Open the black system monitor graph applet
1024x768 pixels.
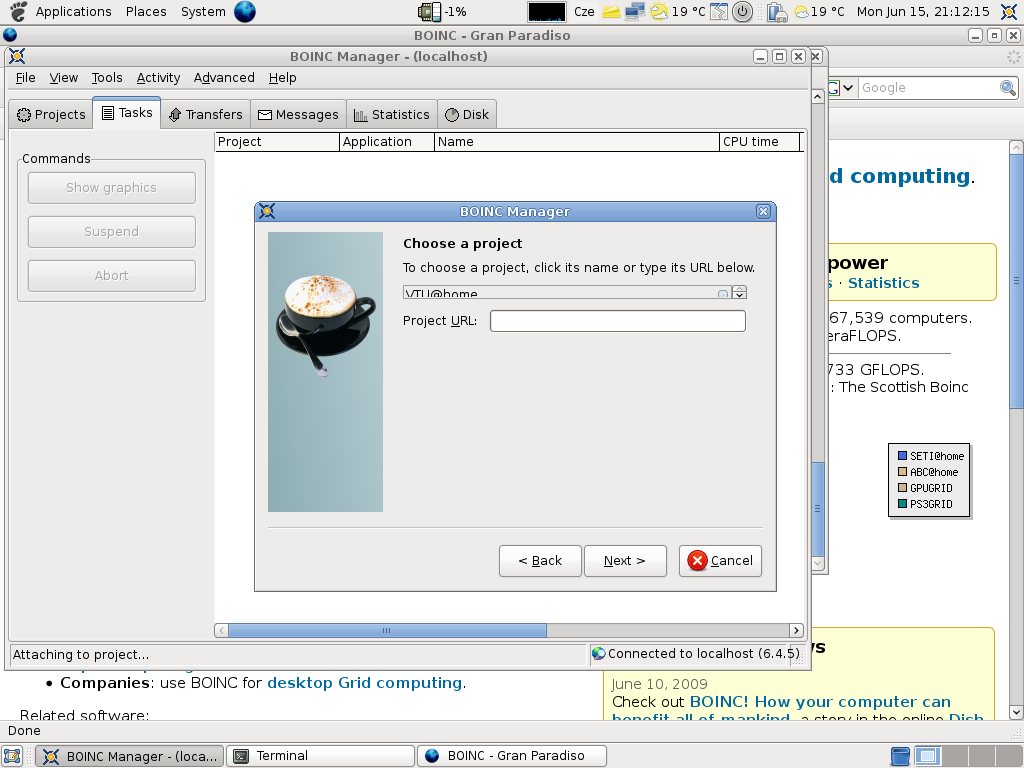click(547, 12)
